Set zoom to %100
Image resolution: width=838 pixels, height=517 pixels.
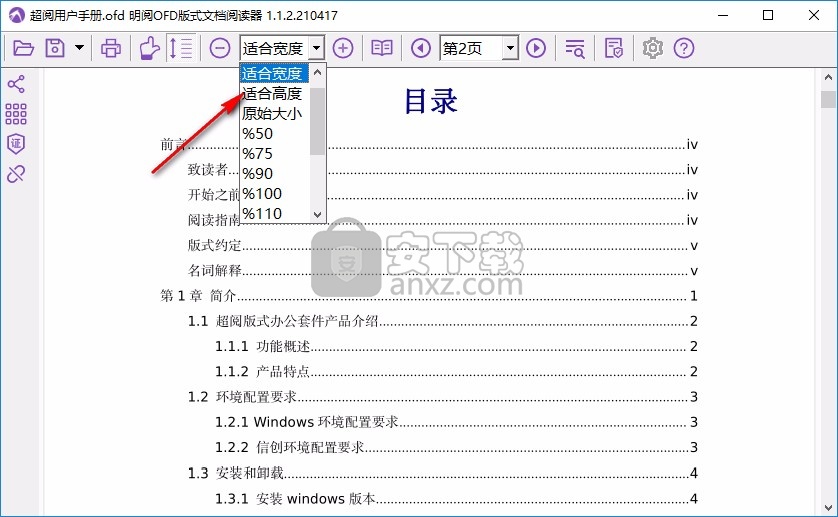pyautogui.click(x=274, y=194)
